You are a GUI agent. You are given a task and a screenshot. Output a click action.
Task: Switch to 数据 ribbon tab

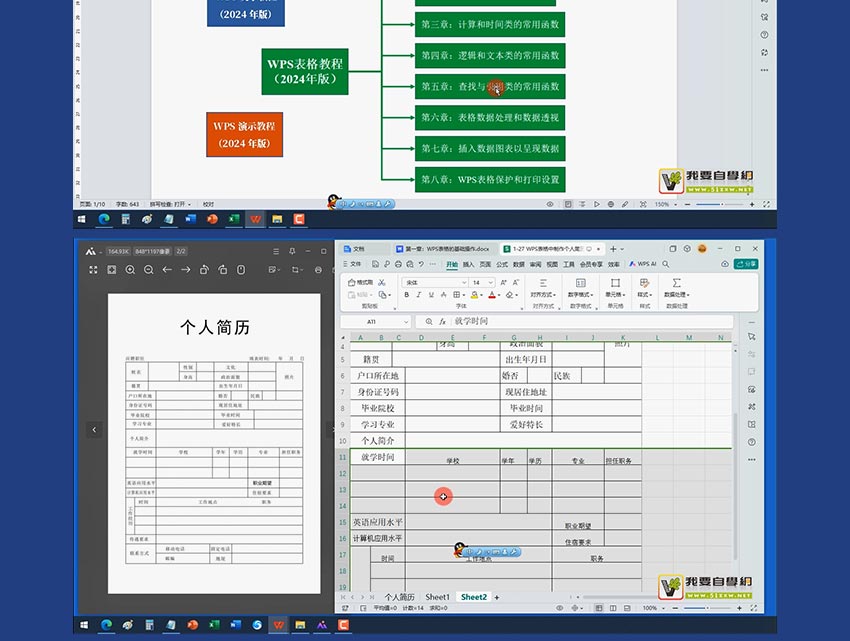[x=519, y=264]
